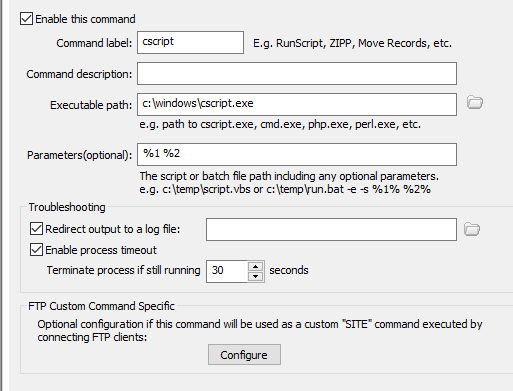Select the timeout value box showing 30

[x=227, y=271]
